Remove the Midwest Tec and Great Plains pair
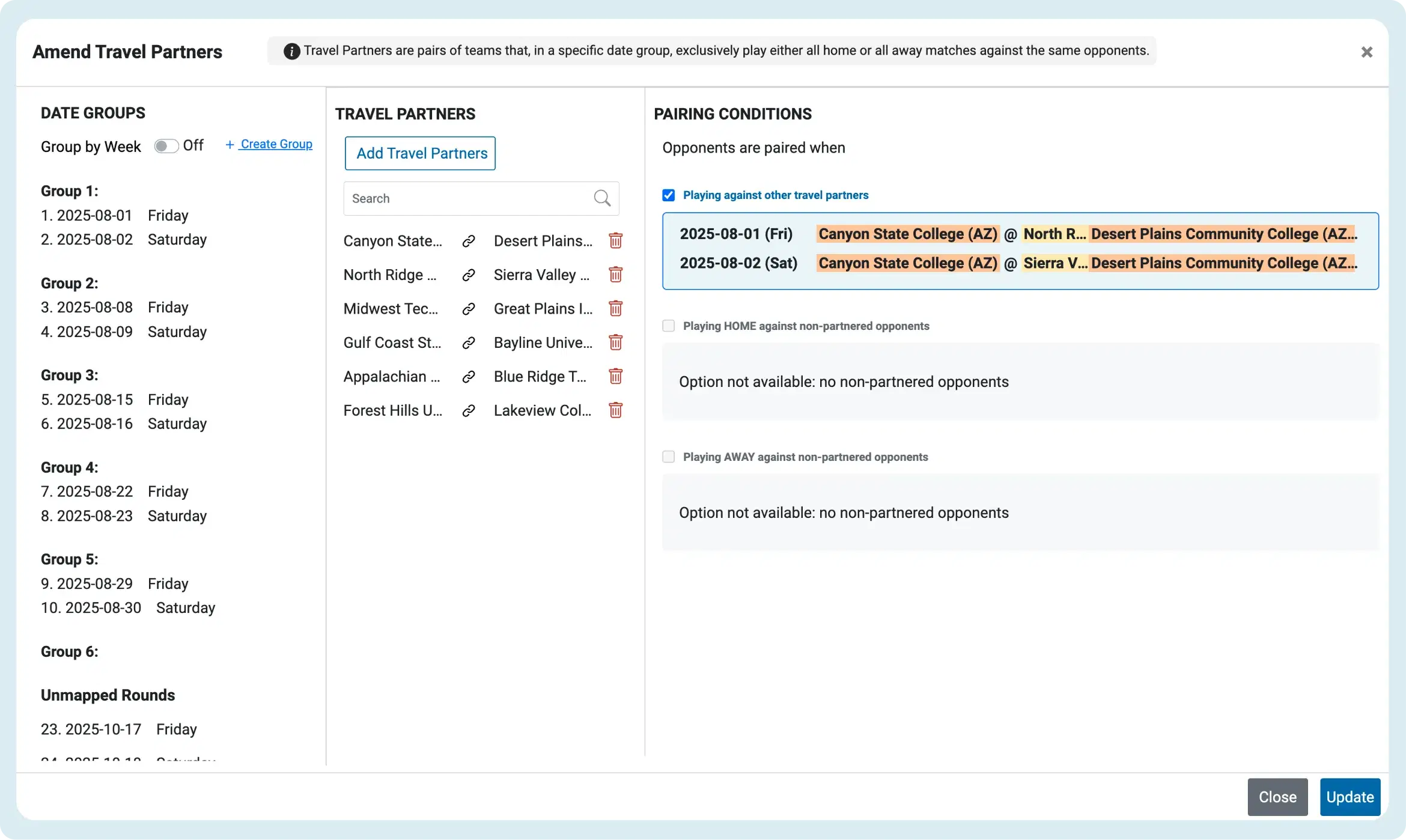Viewport: 1406px width, 840px height. pos(615,309)
